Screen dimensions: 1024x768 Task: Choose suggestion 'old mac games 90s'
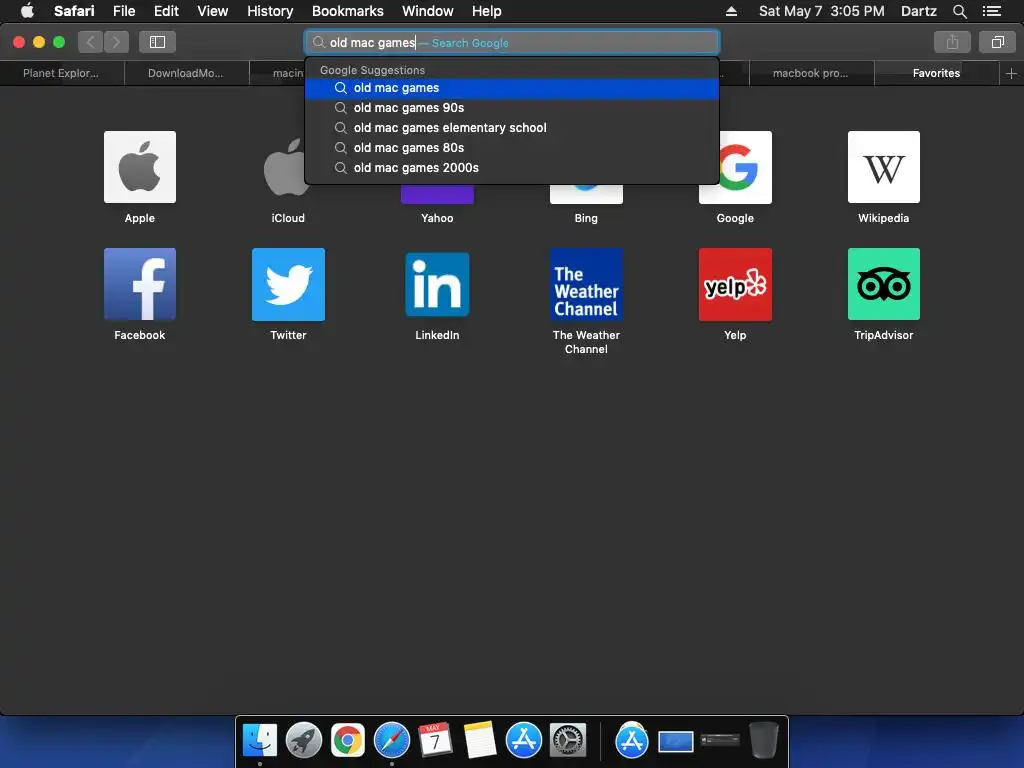[x=512, y=108]
